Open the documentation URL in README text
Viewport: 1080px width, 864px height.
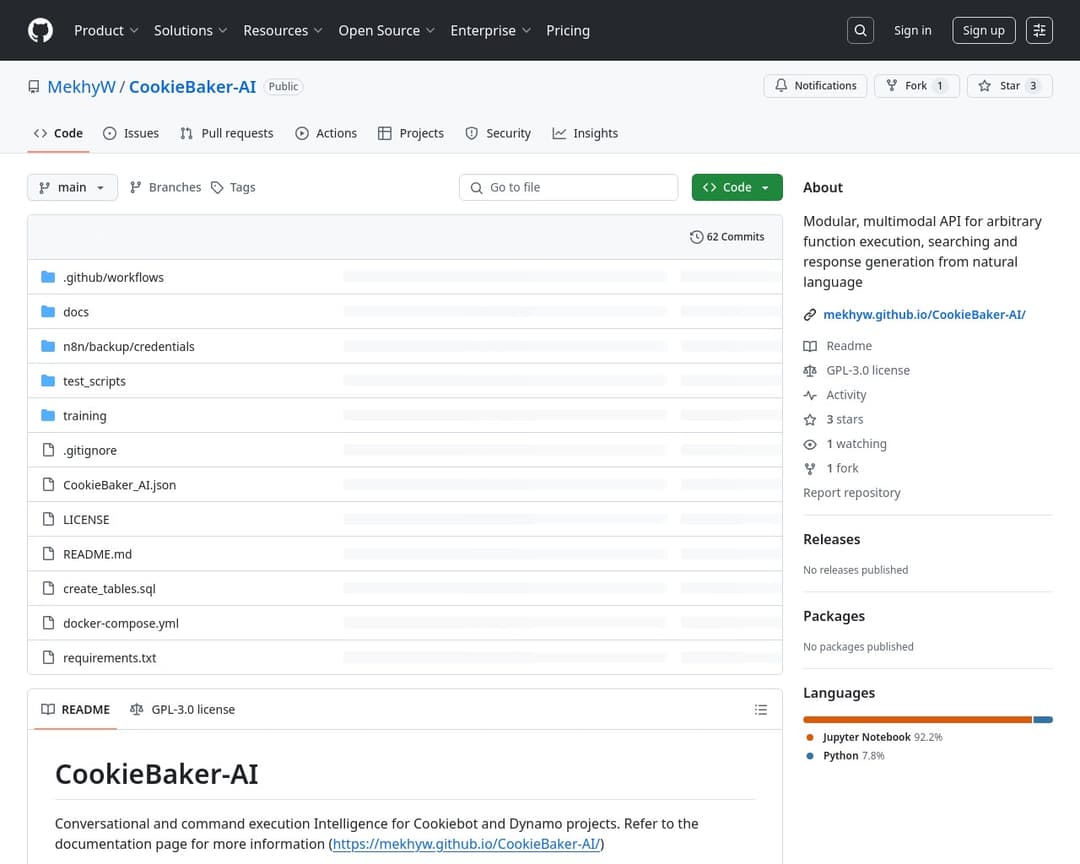(x=466, y=844)
